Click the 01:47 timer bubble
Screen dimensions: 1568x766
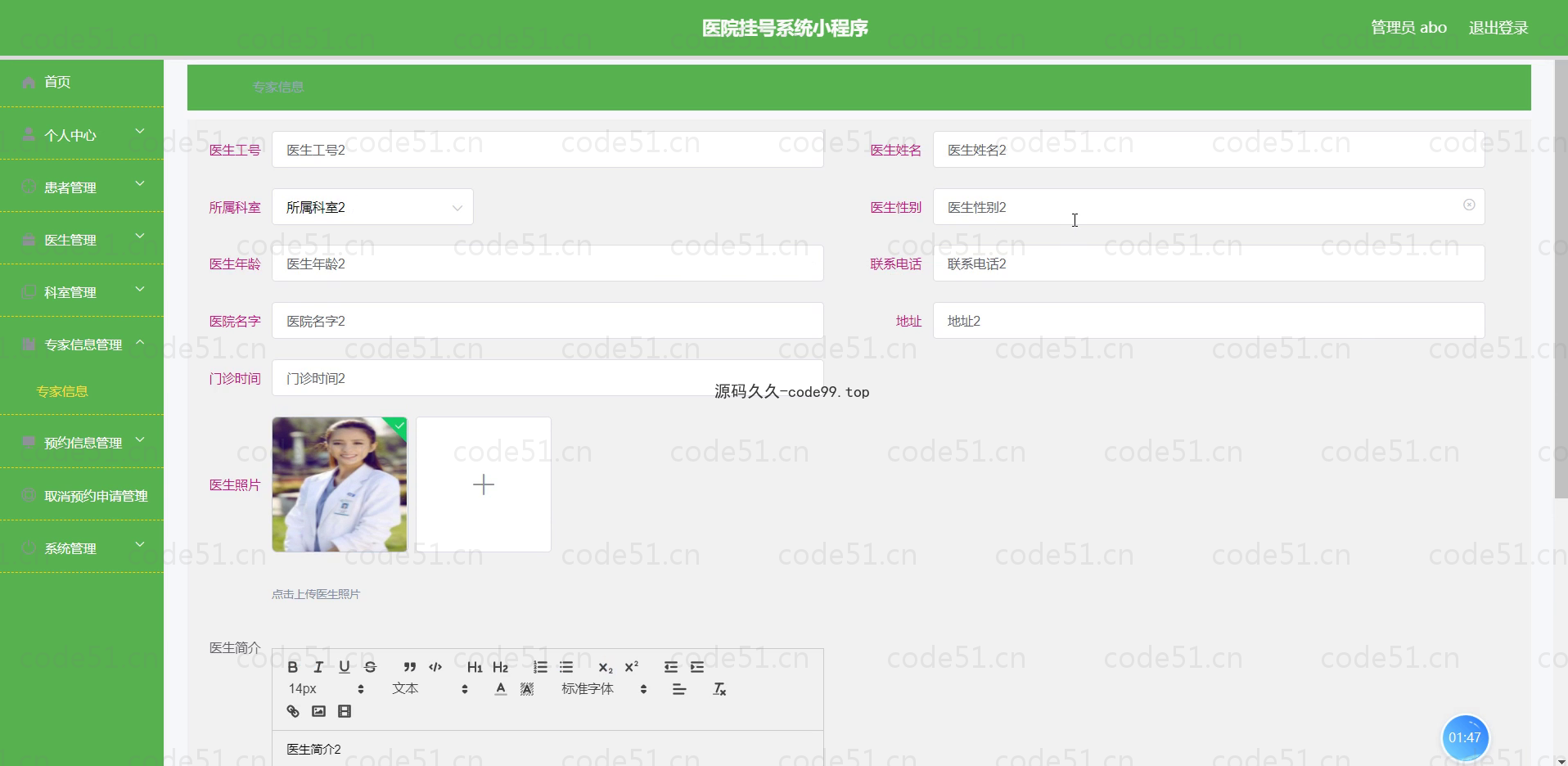coord(1465,737)
